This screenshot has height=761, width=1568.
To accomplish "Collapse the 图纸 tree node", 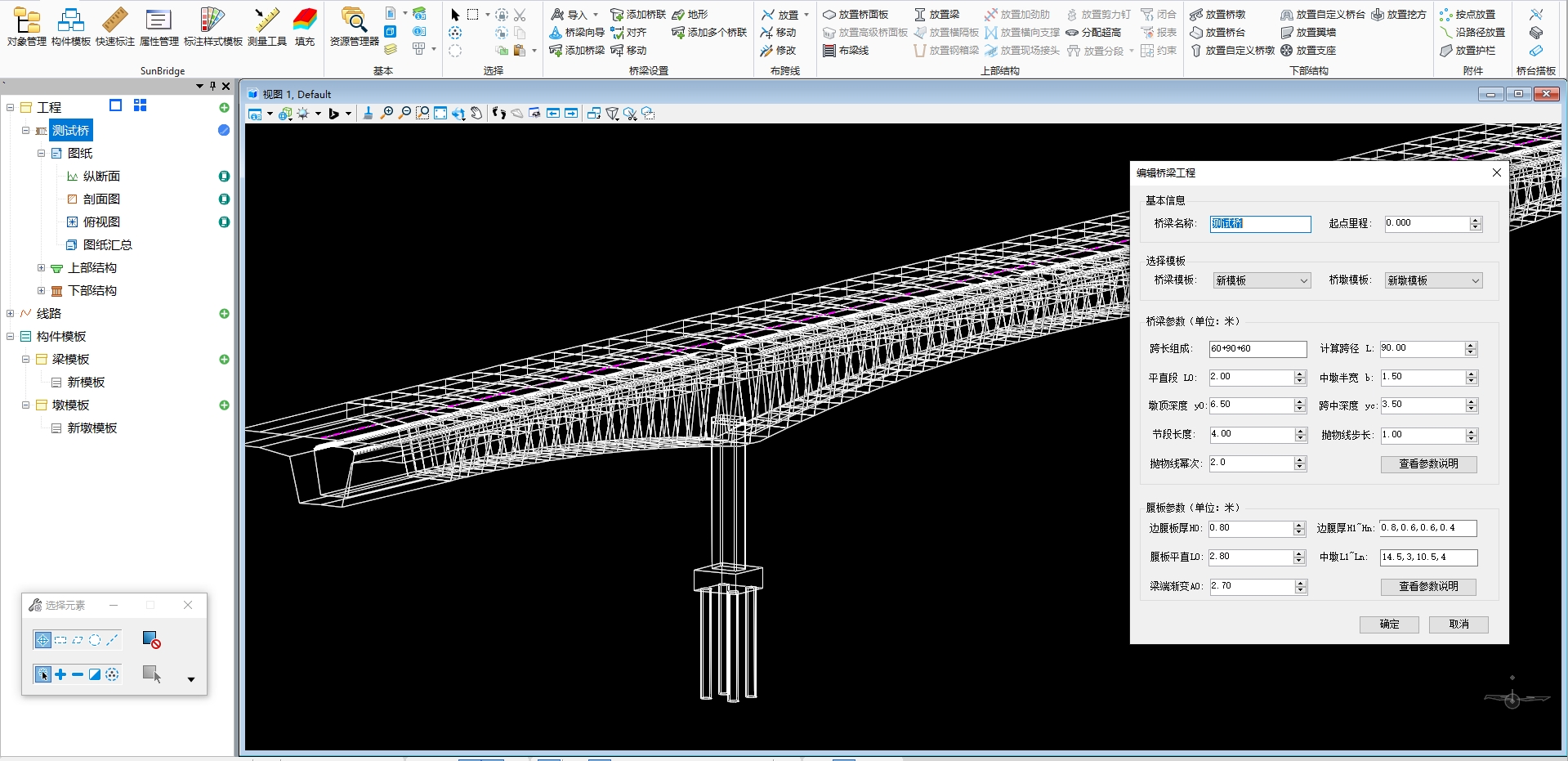I will [x=41, y=153].
